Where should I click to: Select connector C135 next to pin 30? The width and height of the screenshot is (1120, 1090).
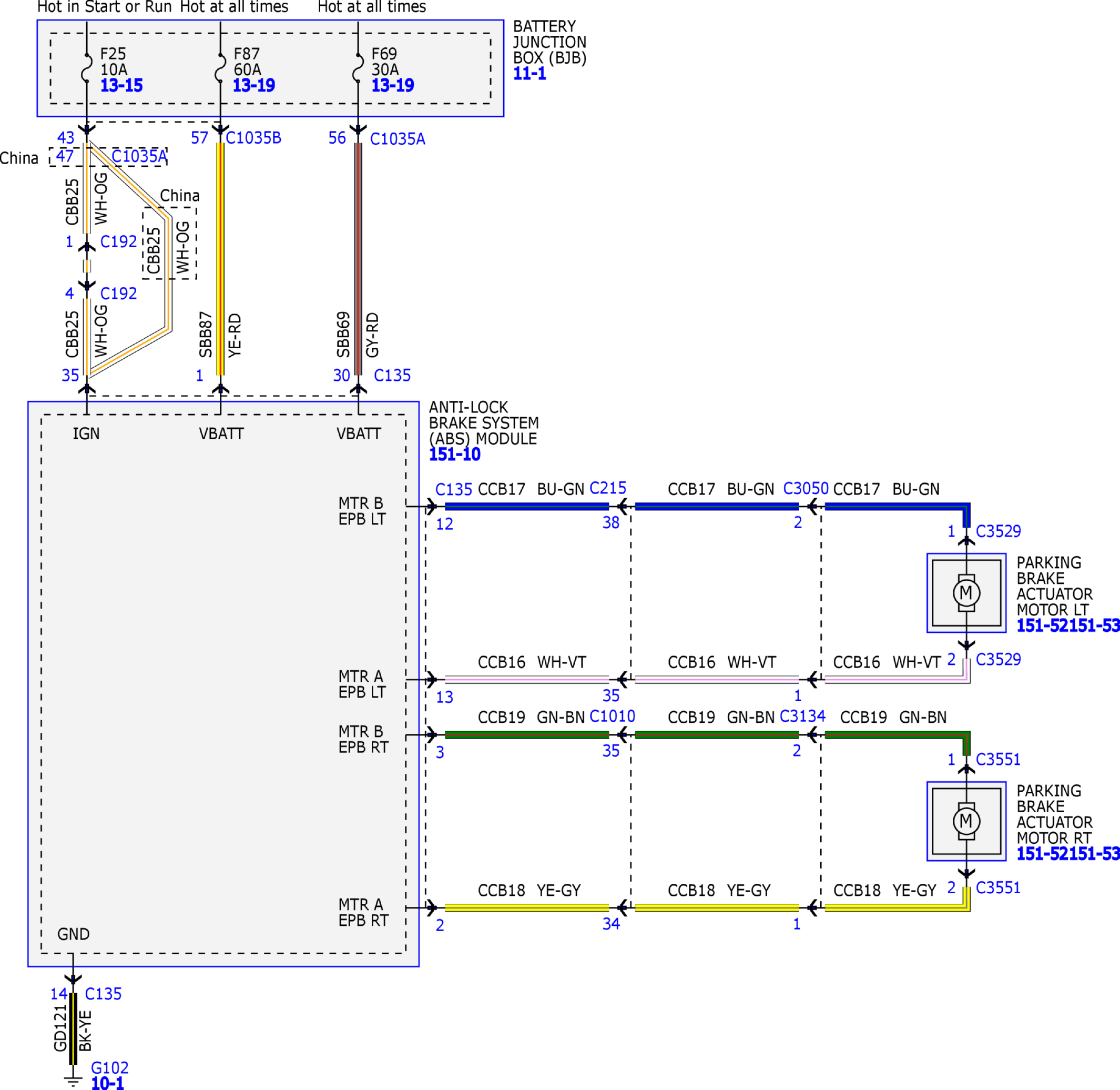pyautogui.click(x=392, y=376)
